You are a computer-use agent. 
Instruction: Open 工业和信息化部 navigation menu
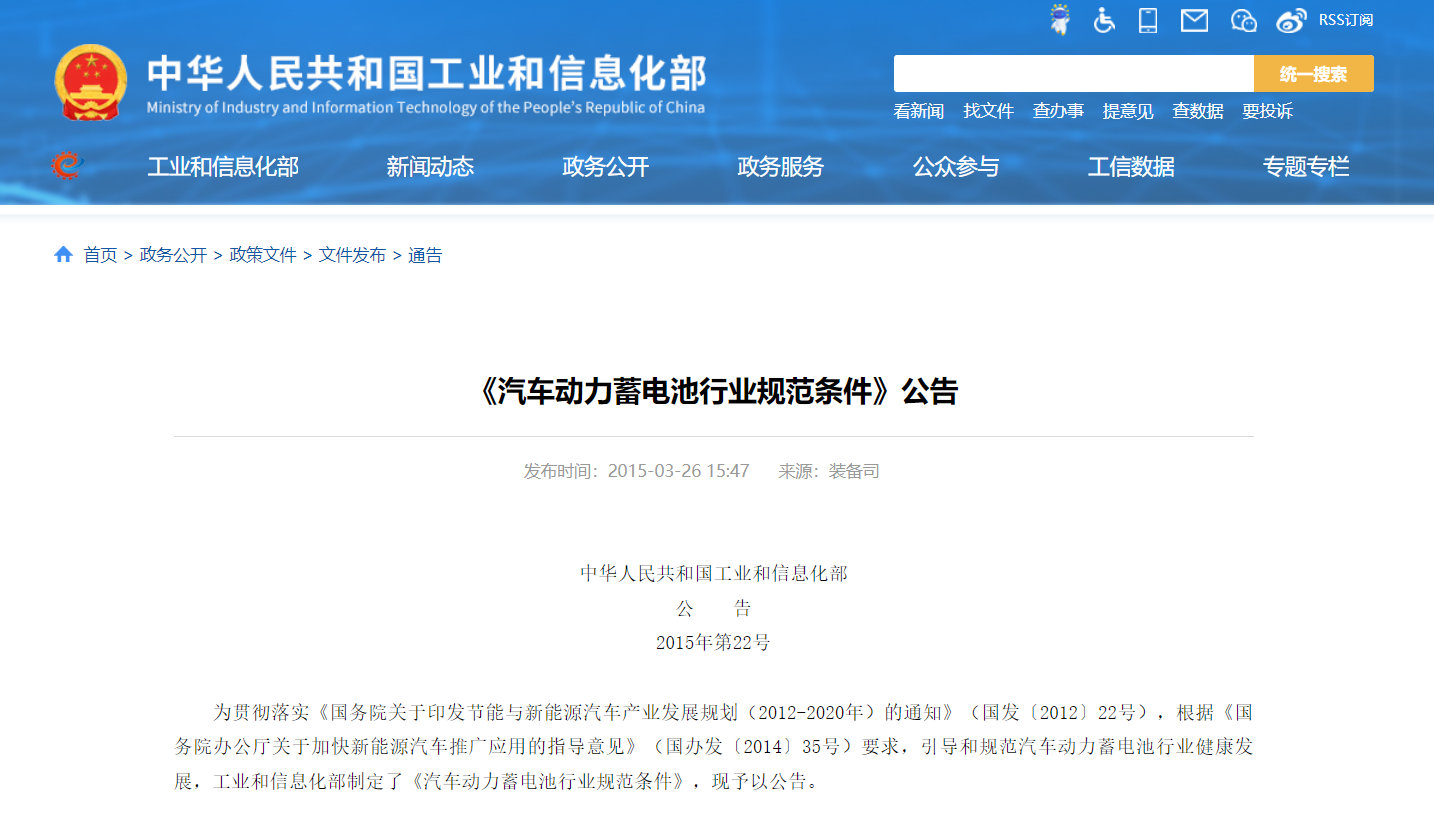223,167
